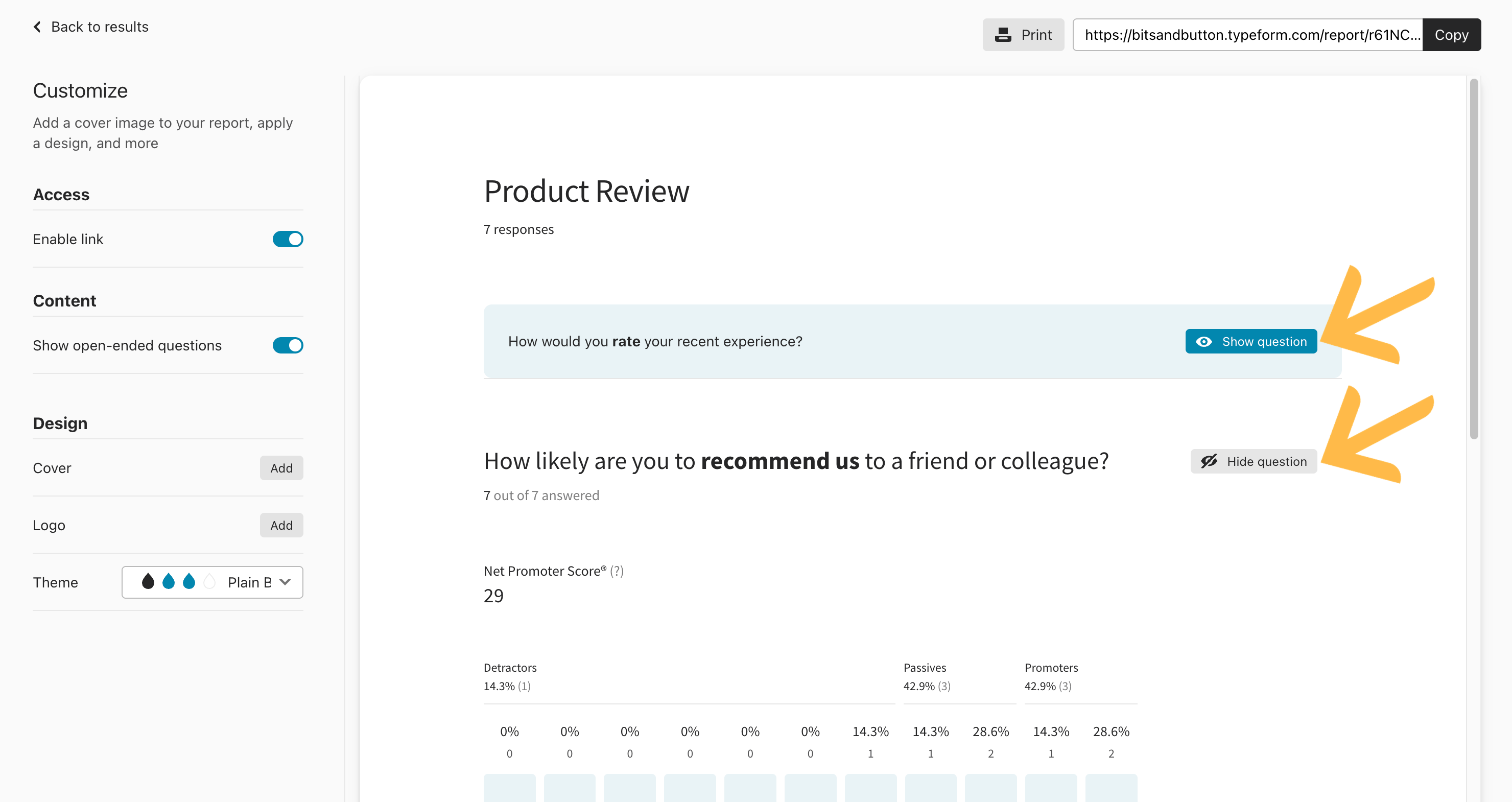
Task: Open the Plain B theme selector
Action: (x=249, y=582)
